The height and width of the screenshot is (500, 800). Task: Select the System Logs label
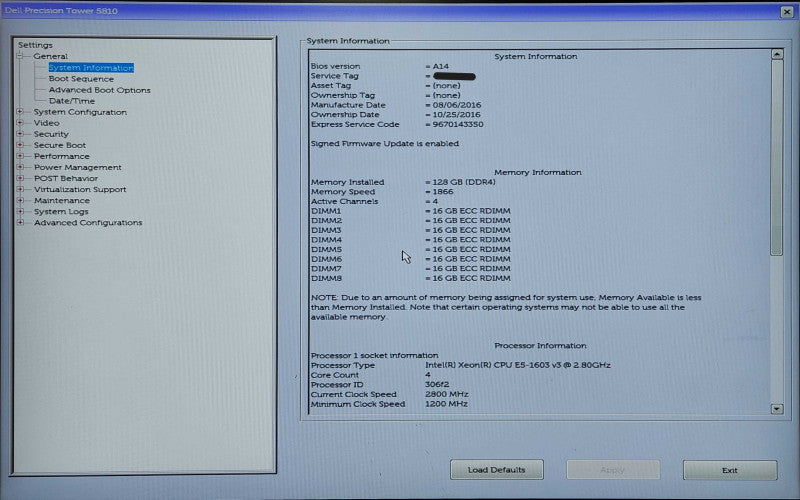tap(61, 212)
